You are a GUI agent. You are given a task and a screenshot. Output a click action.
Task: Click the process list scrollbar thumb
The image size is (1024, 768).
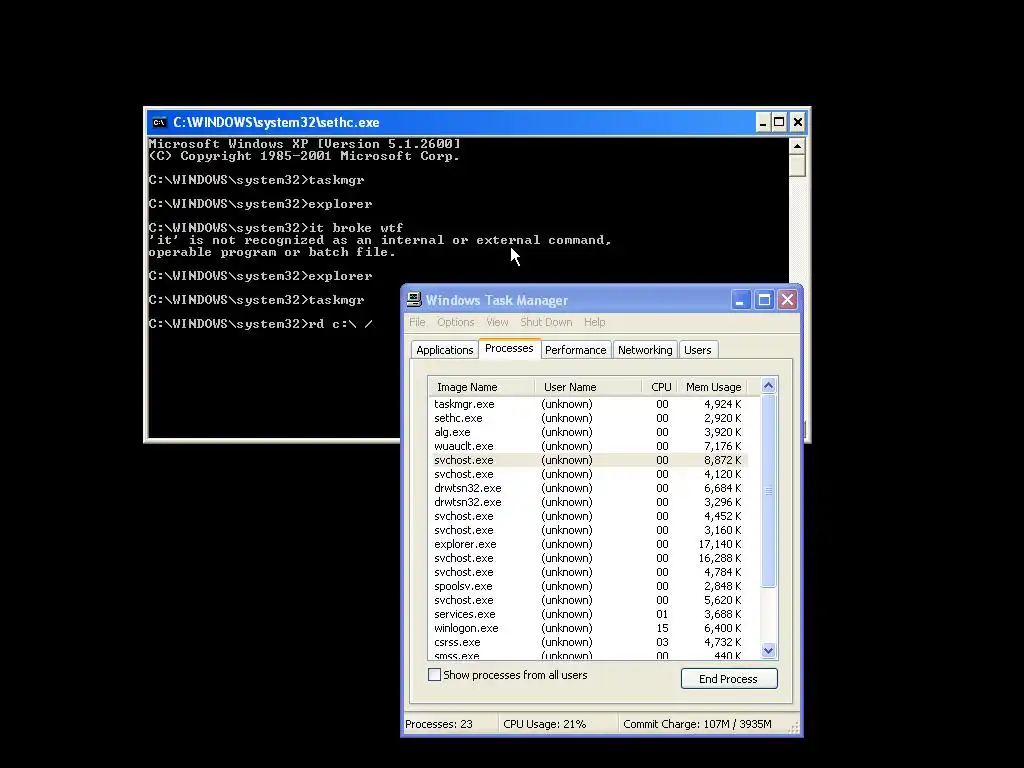(x=769, y=491)
